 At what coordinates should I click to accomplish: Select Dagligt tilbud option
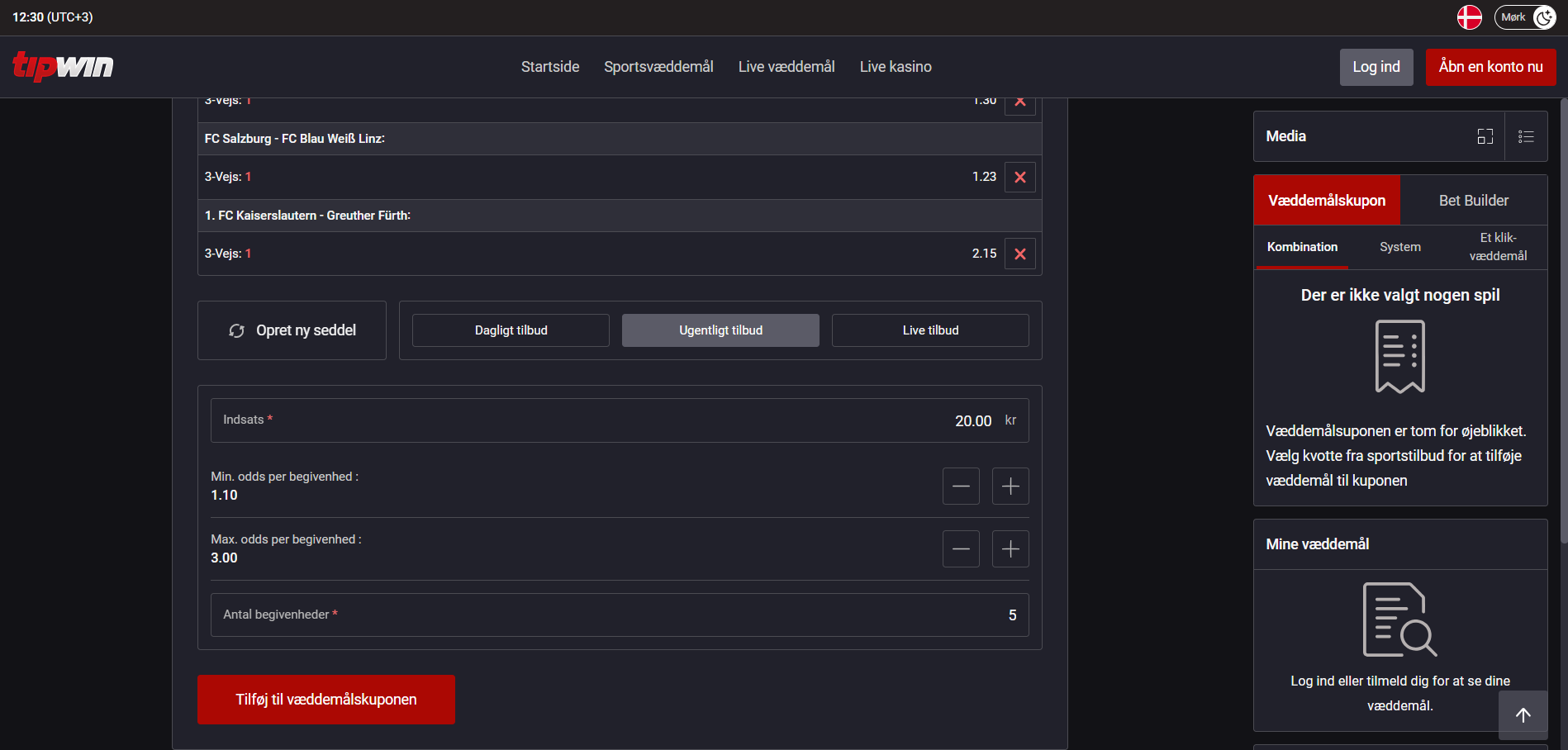[511, 330]
